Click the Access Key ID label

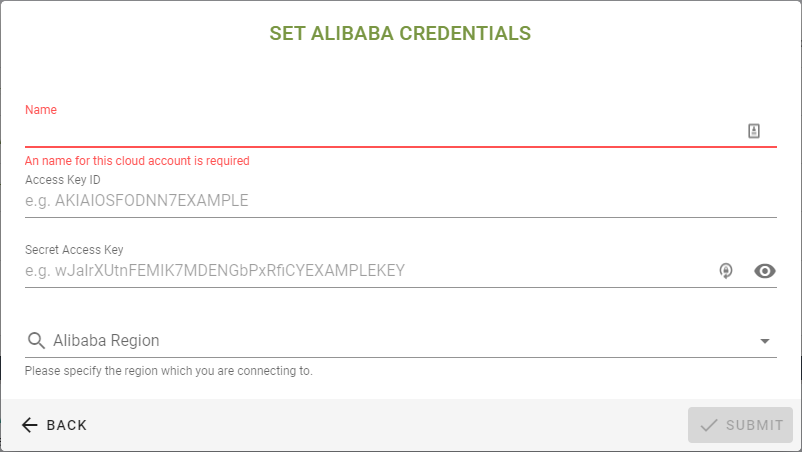(63, 180)
